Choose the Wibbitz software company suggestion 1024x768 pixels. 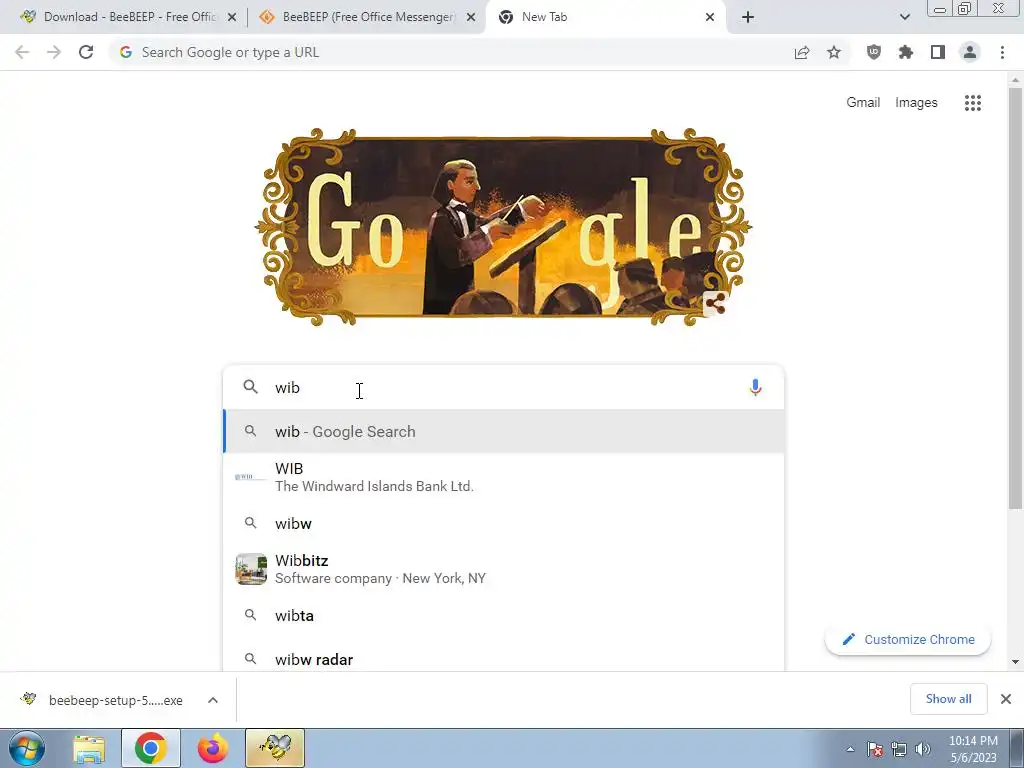(504, 569)
